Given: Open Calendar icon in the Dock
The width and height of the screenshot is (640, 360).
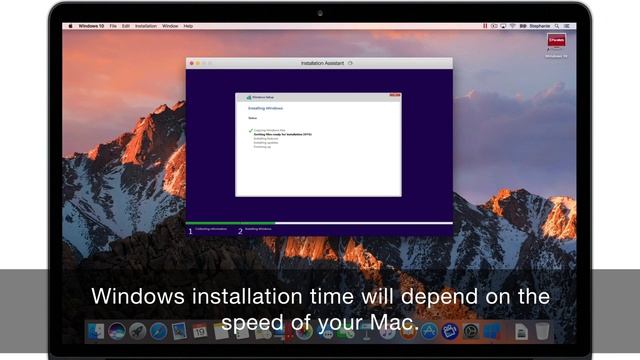Looking at the screenshot, I should tap(200, 331).
